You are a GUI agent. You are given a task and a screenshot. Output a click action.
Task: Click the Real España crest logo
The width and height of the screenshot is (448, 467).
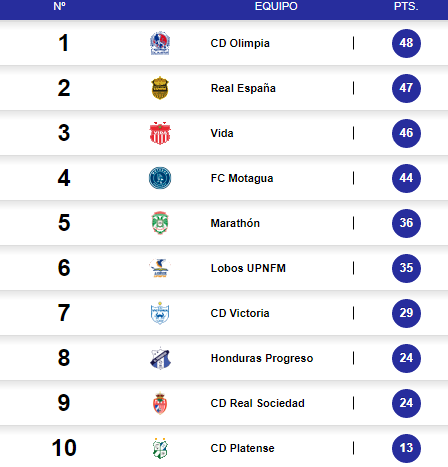click(160, 88)
